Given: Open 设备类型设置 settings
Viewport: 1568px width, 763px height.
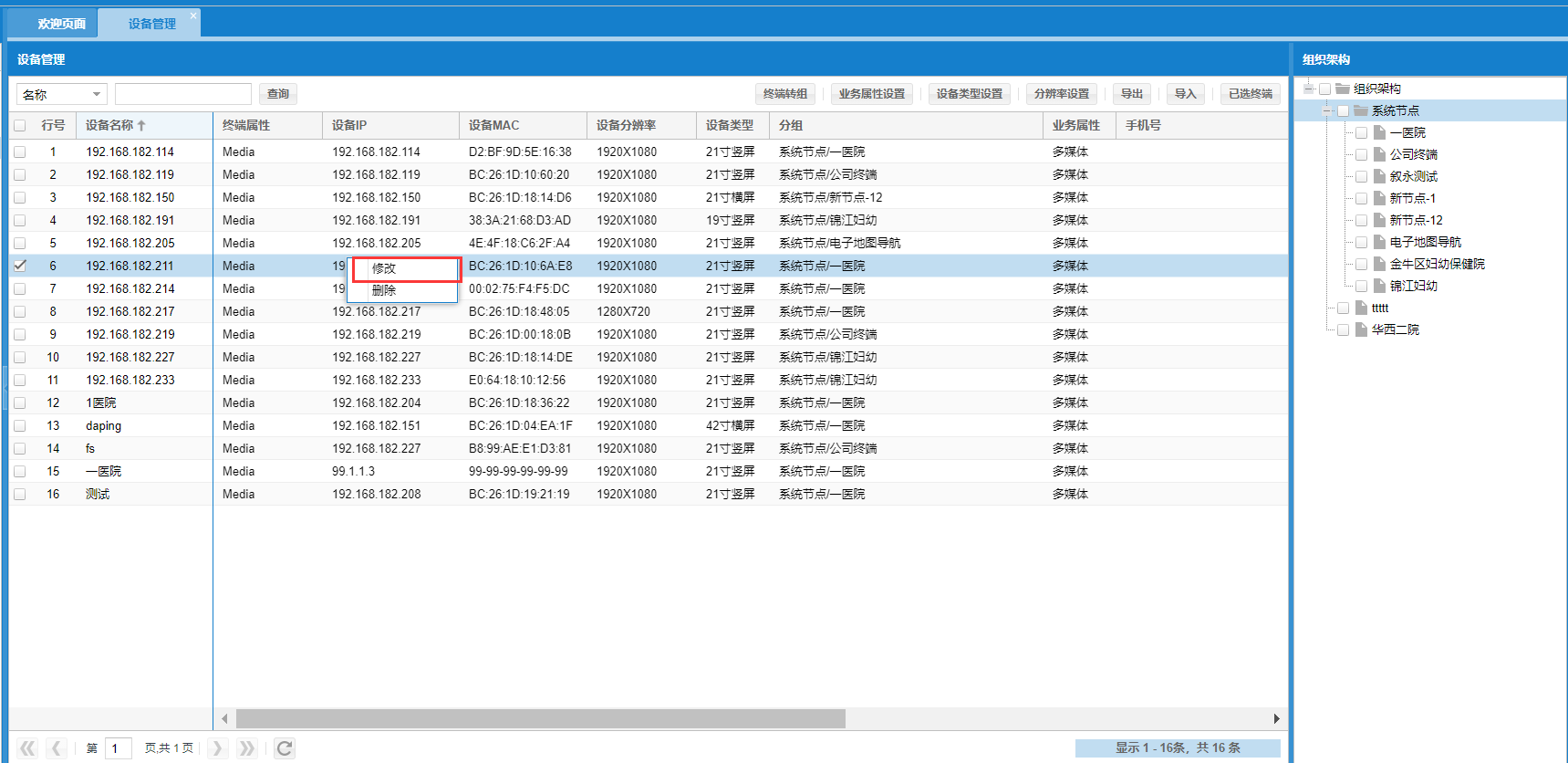Looking at the screenshot, I should (970, 94).
